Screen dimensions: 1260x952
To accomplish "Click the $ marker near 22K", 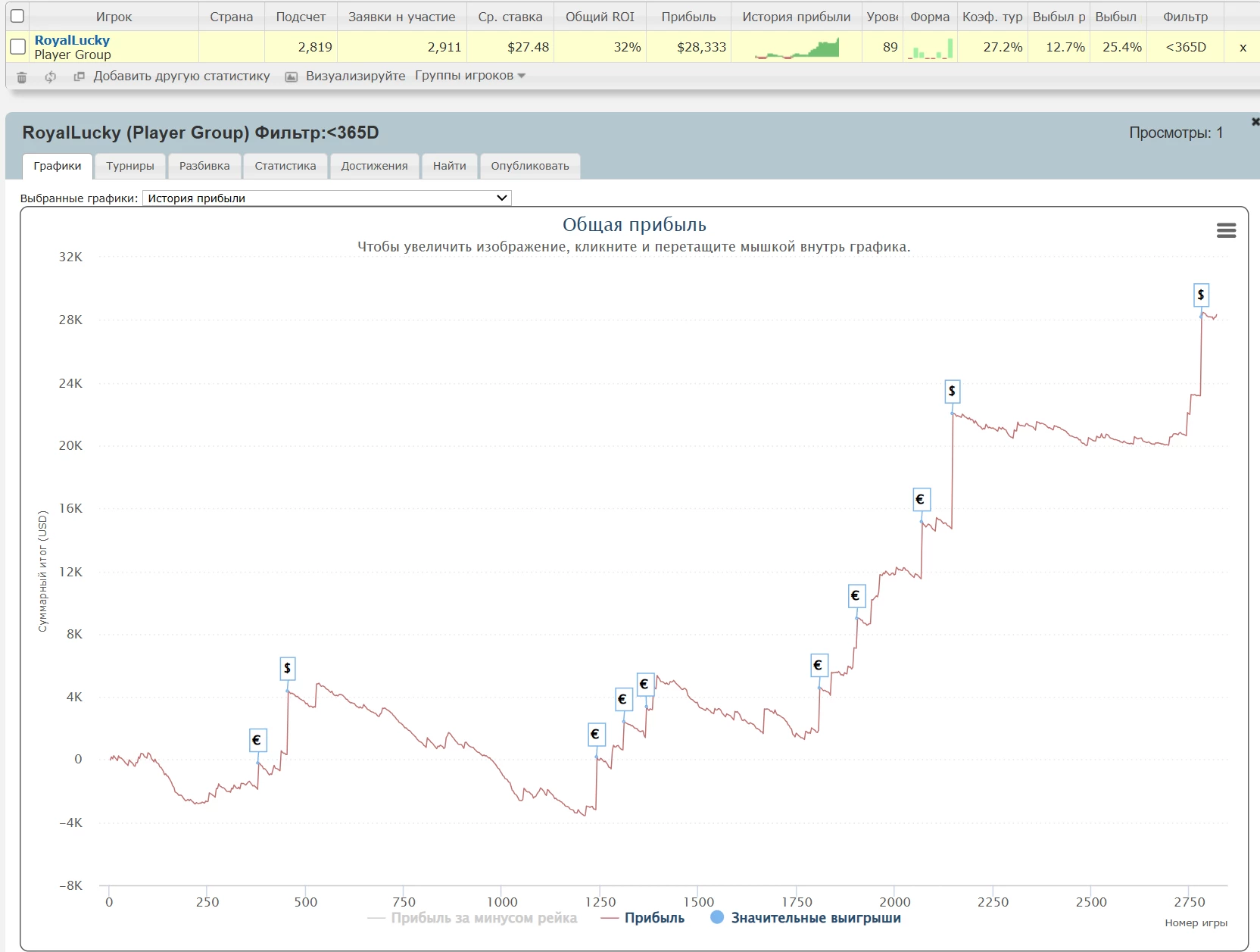I will pos(952,392).
